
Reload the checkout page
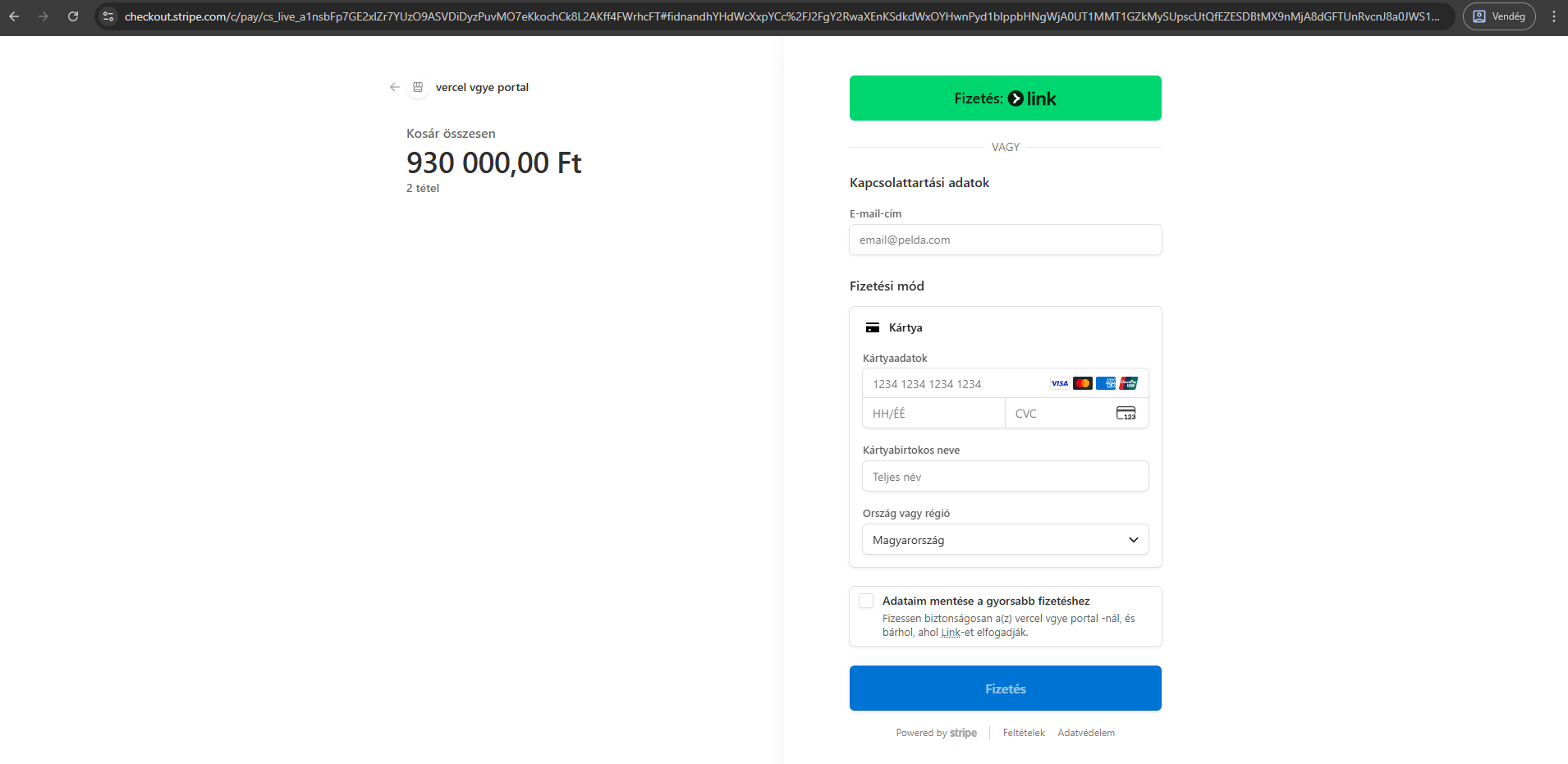pos(73,16)
